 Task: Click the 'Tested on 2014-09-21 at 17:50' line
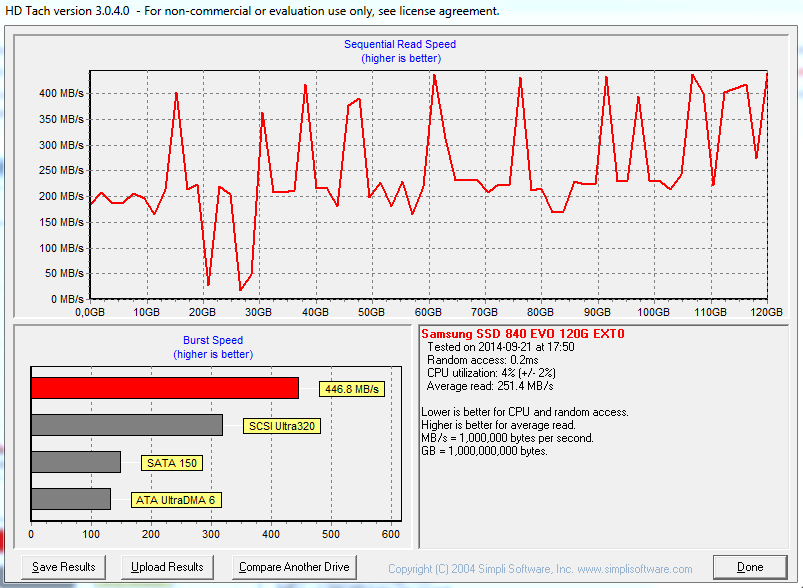point(500,347)
